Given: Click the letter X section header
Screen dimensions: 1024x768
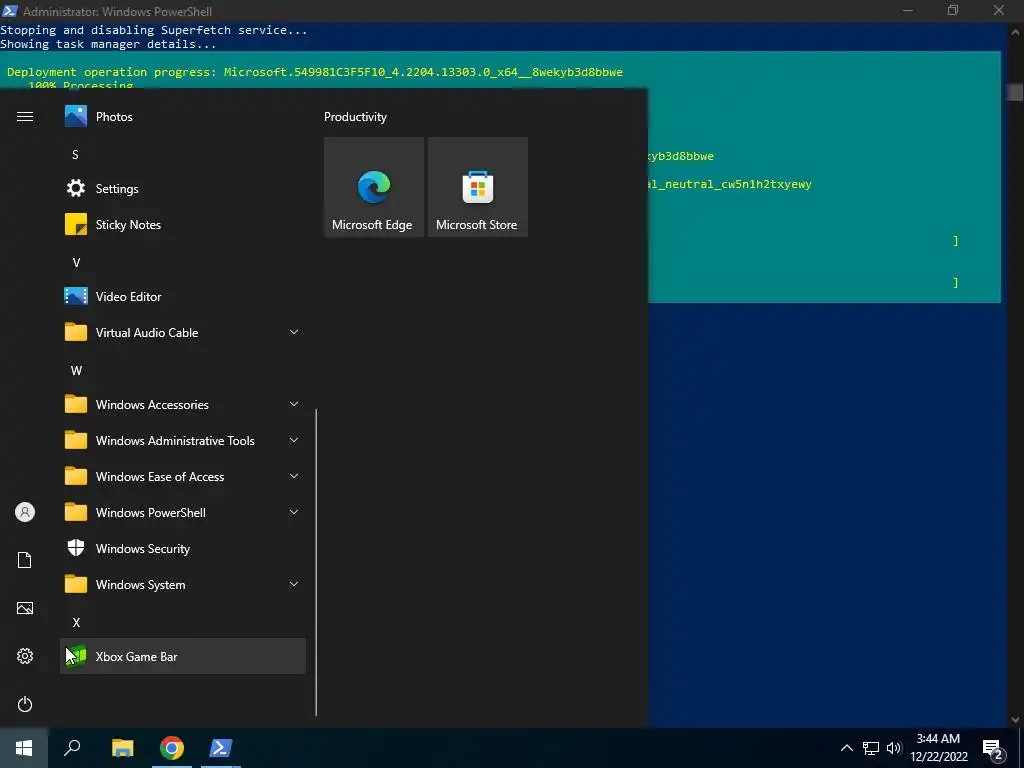Looking at the screenshot, I should tap(76, 622).
